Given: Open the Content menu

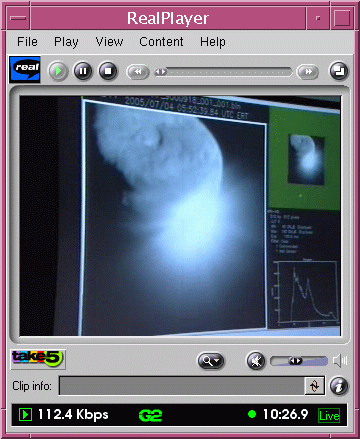Looking at the screenshot, I should (x=161, y=42).
